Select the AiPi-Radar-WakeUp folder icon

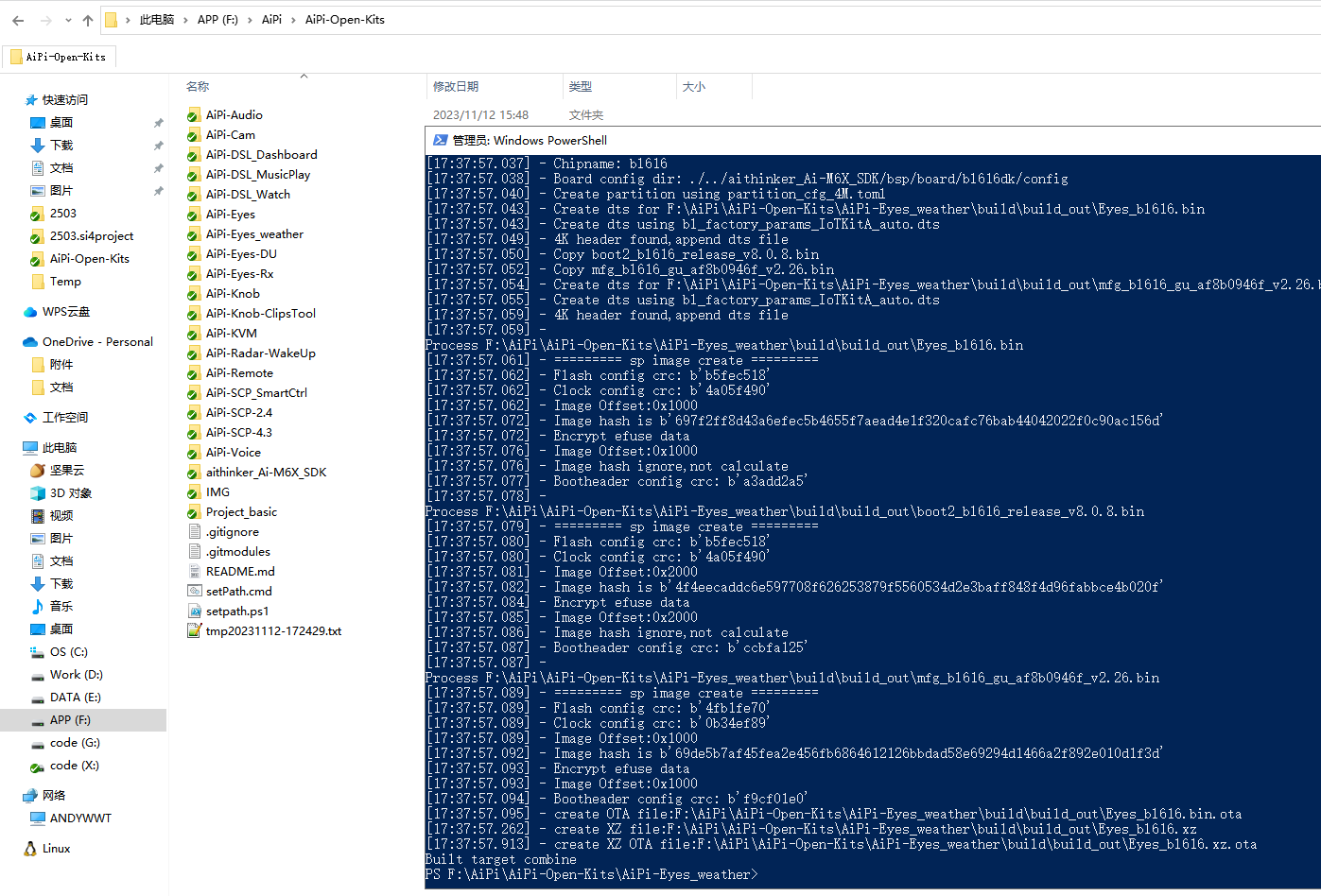(195, 353)
